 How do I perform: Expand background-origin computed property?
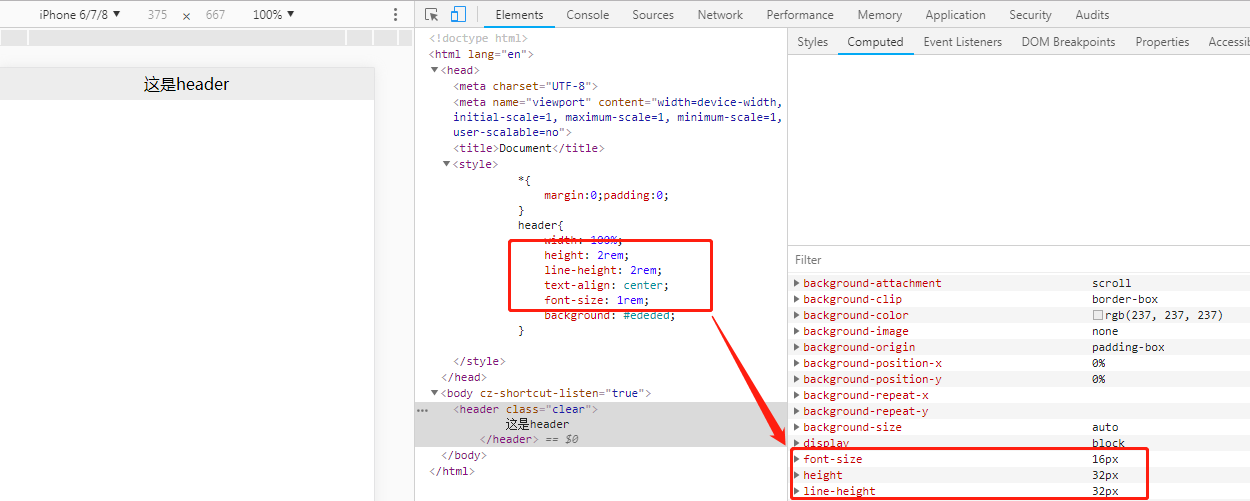tap(797, 347)
